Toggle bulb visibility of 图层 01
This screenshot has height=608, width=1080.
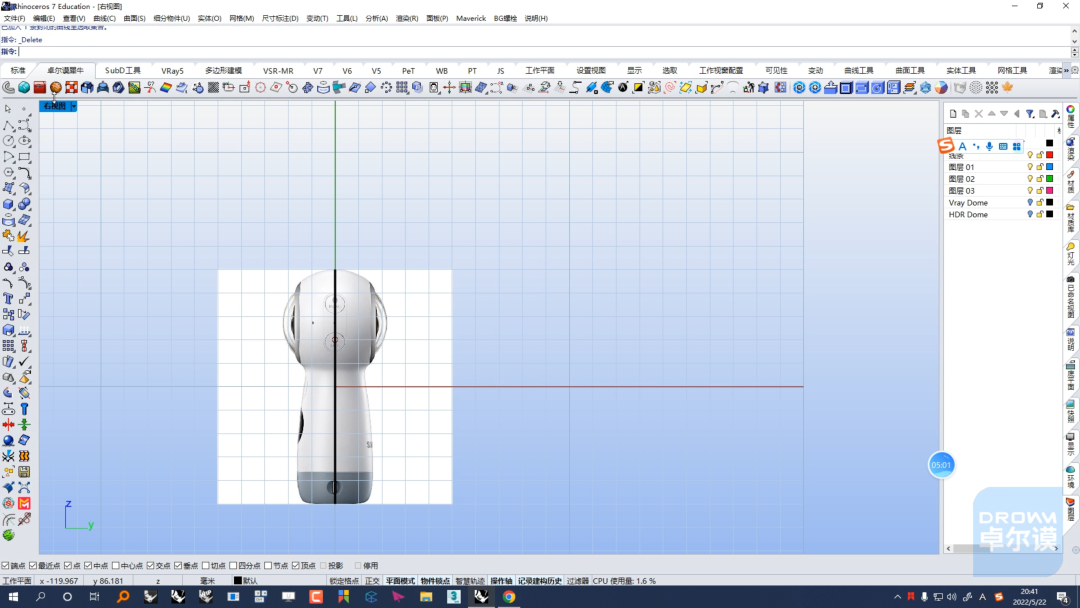click(x=1030, y=167)
